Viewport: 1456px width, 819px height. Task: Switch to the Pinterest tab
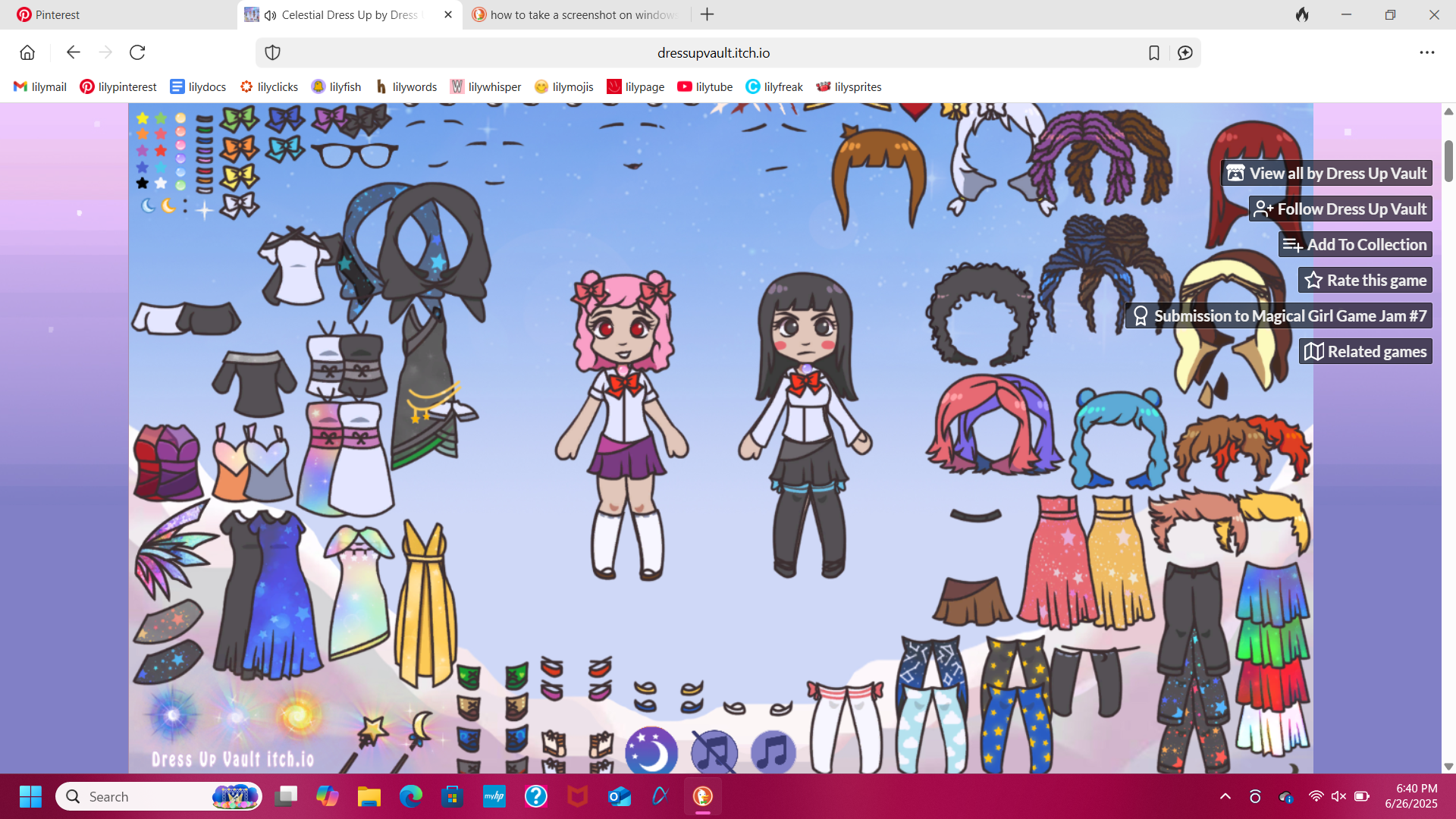pyautogui.click(x=121, y=14)
